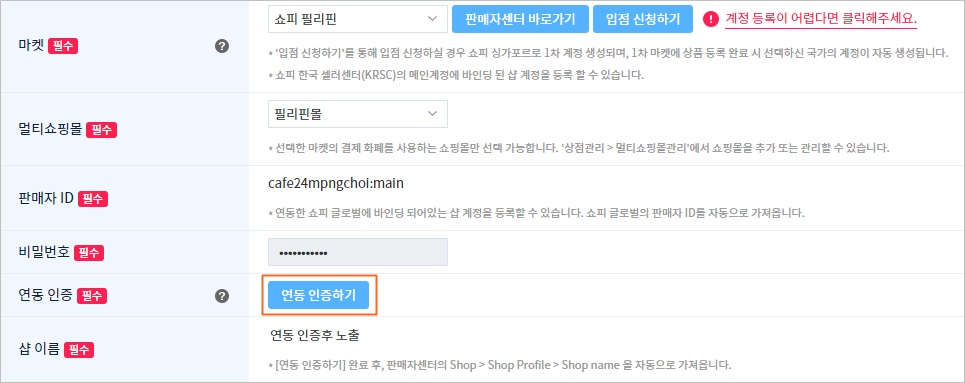Start authentication with 연동 인증하기 button
Viewport: 965px width, 383px height.
318,296
